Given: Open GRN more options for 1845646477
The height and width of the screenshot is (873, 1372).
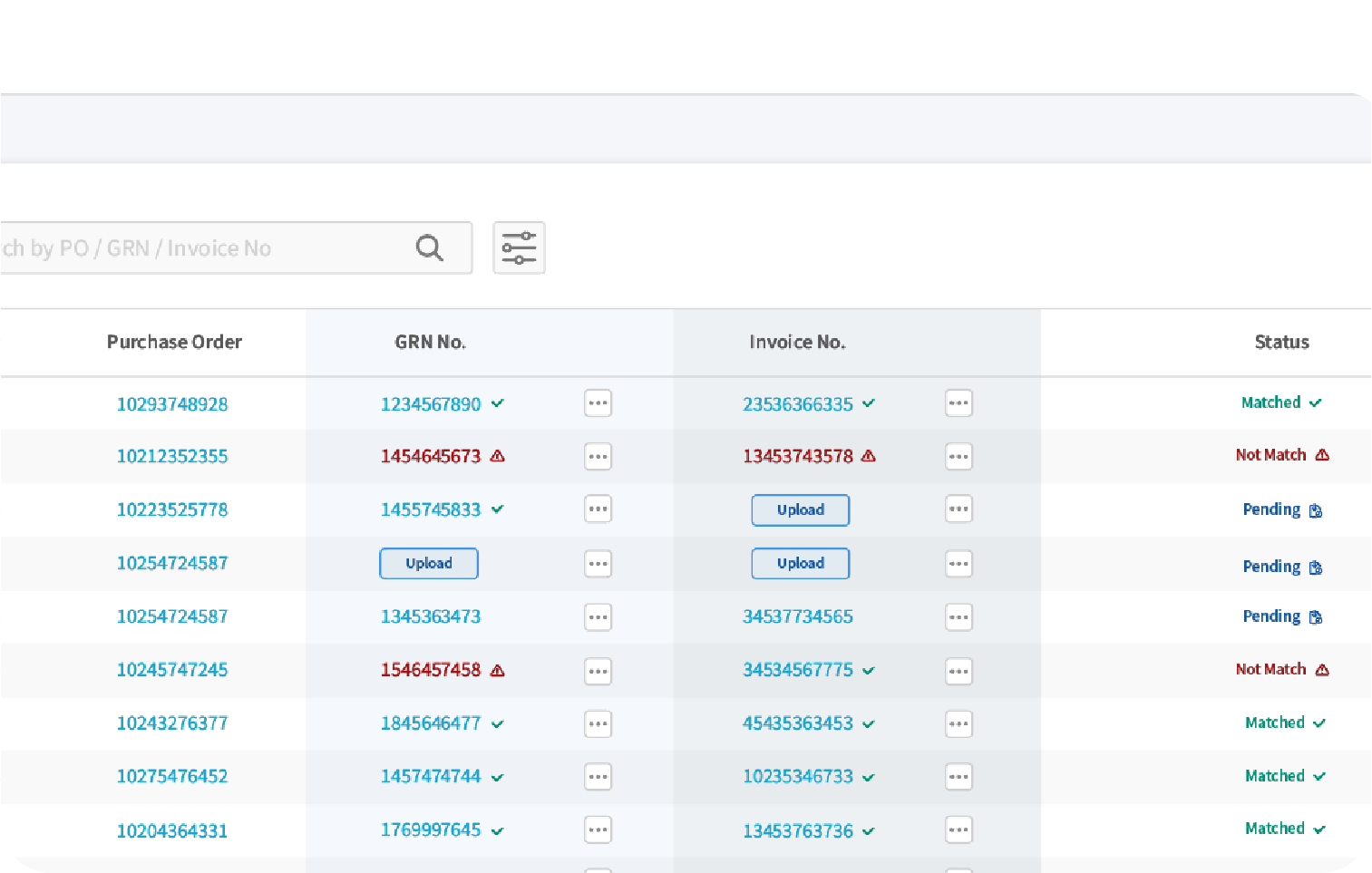Looking at the screenshot, I should 598,723.
